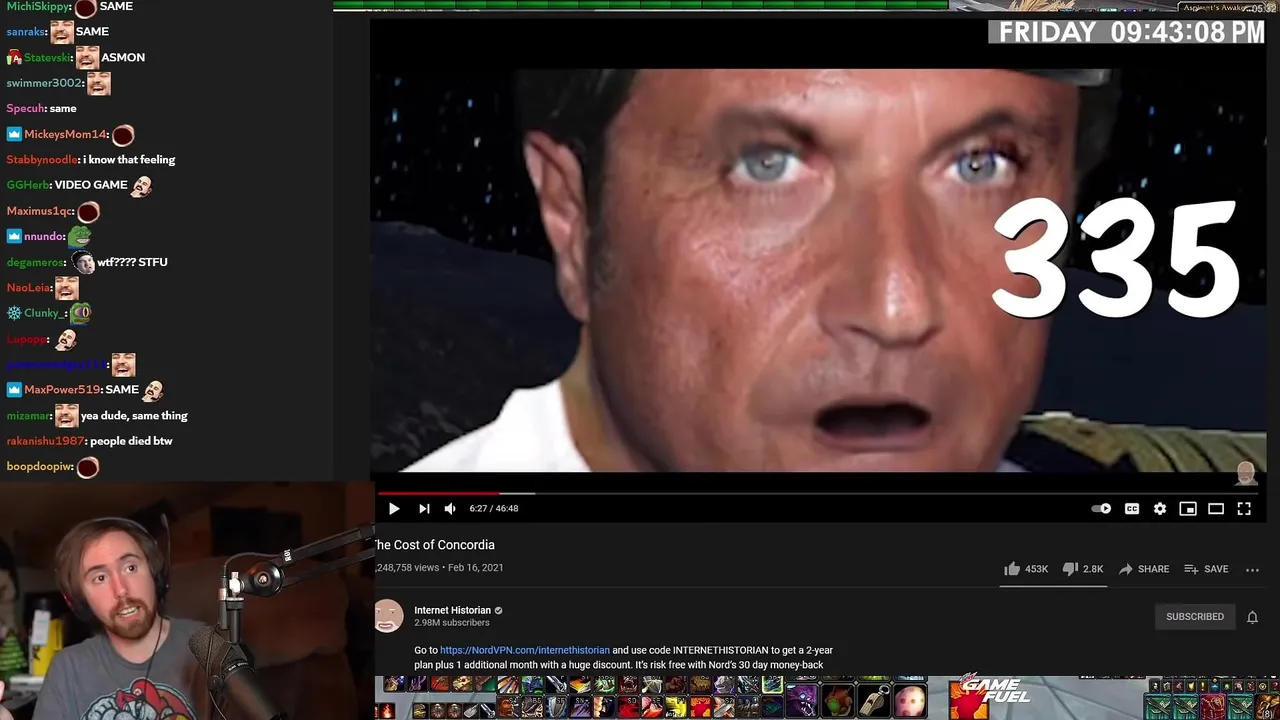This screenshot has width=1280, height=720.
Task: Click the SUBSCRIBED button
Action: pos(1195,617)
